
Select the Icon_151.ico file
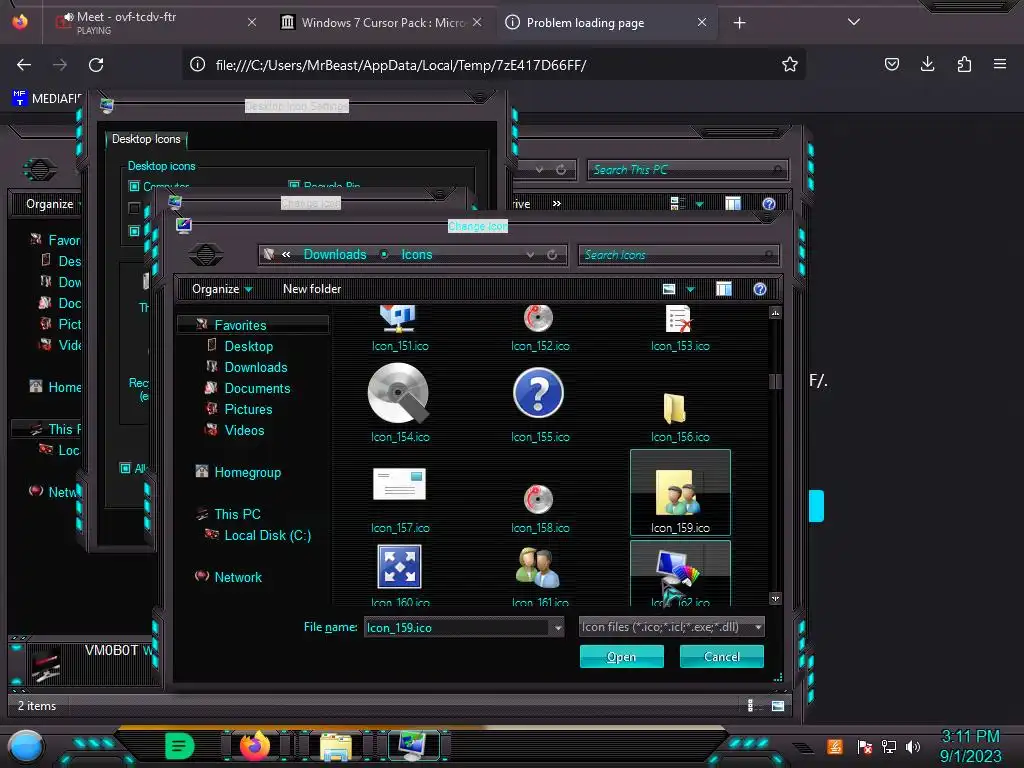(x=400, y=330)
